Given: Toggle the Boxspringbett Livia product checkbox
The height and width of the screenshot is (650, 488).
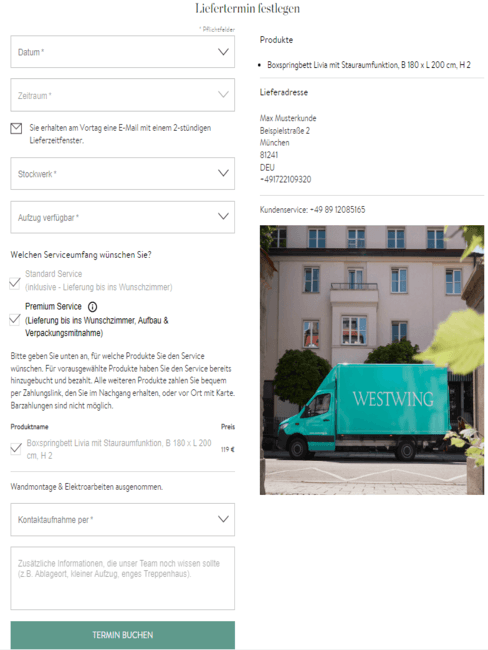Looking at the screenshot, I should [16, 449].
